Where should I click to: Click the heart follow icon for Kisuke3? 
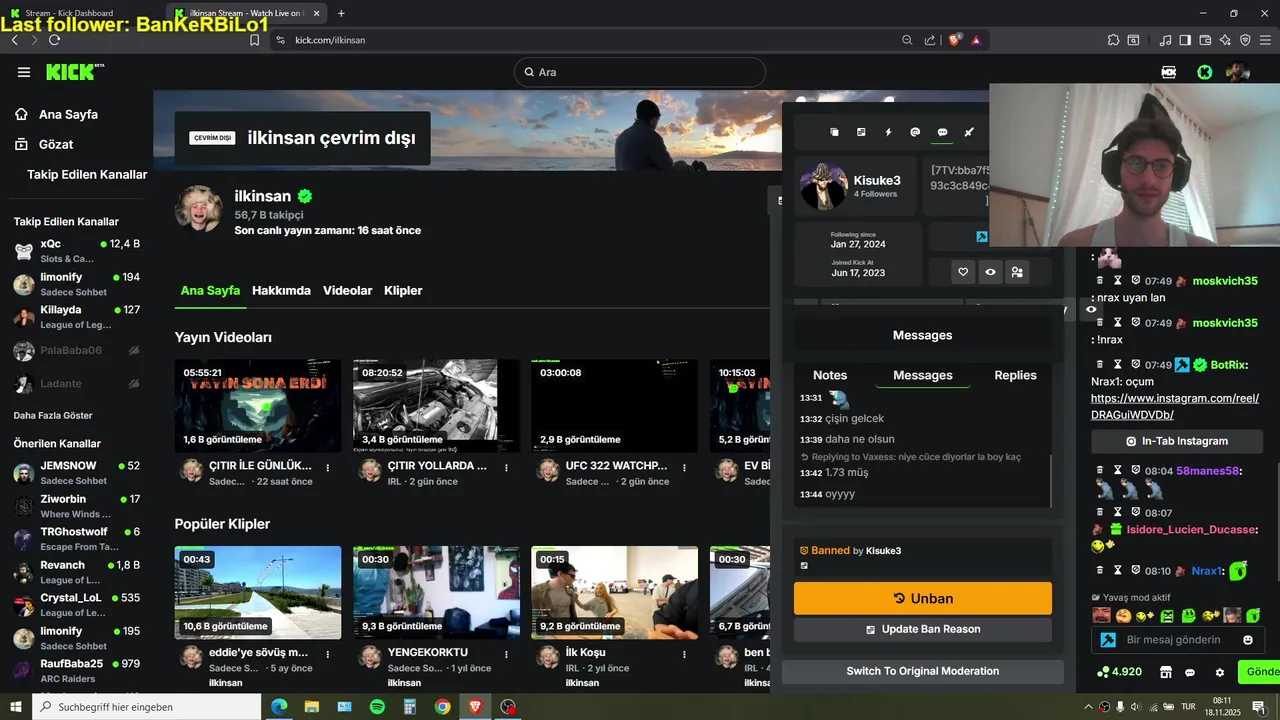click(963, 272)
